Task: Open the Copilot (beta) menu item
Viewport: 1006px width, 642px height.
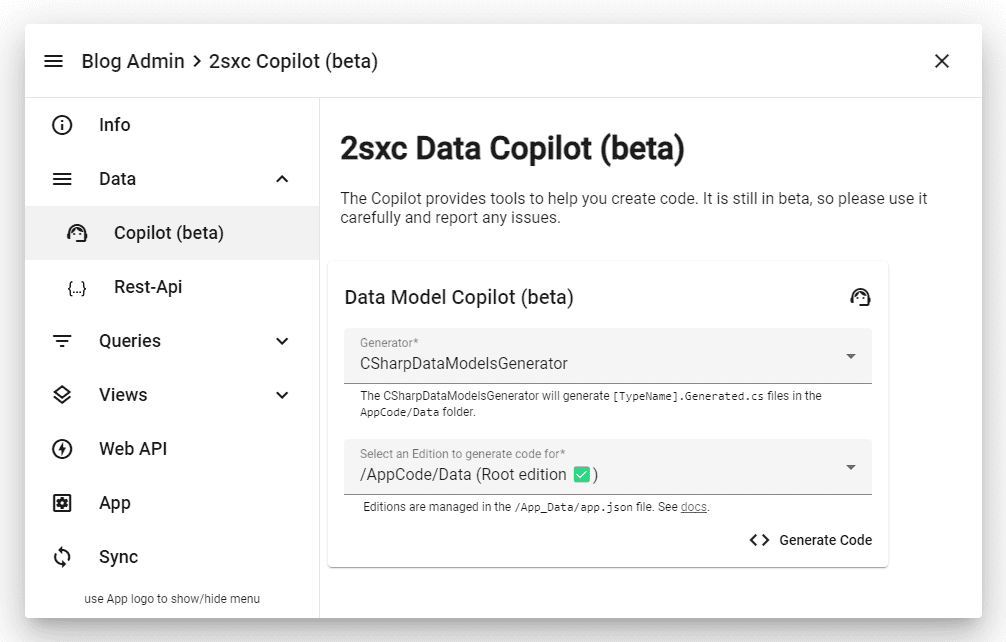Action: coord(169,233)
